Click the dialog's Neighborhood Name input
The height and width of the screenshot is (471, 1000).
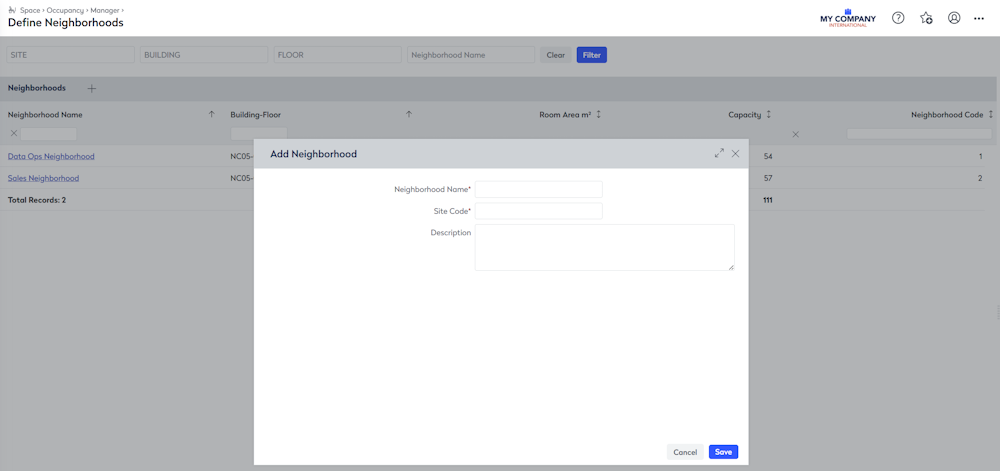(538, 189)
